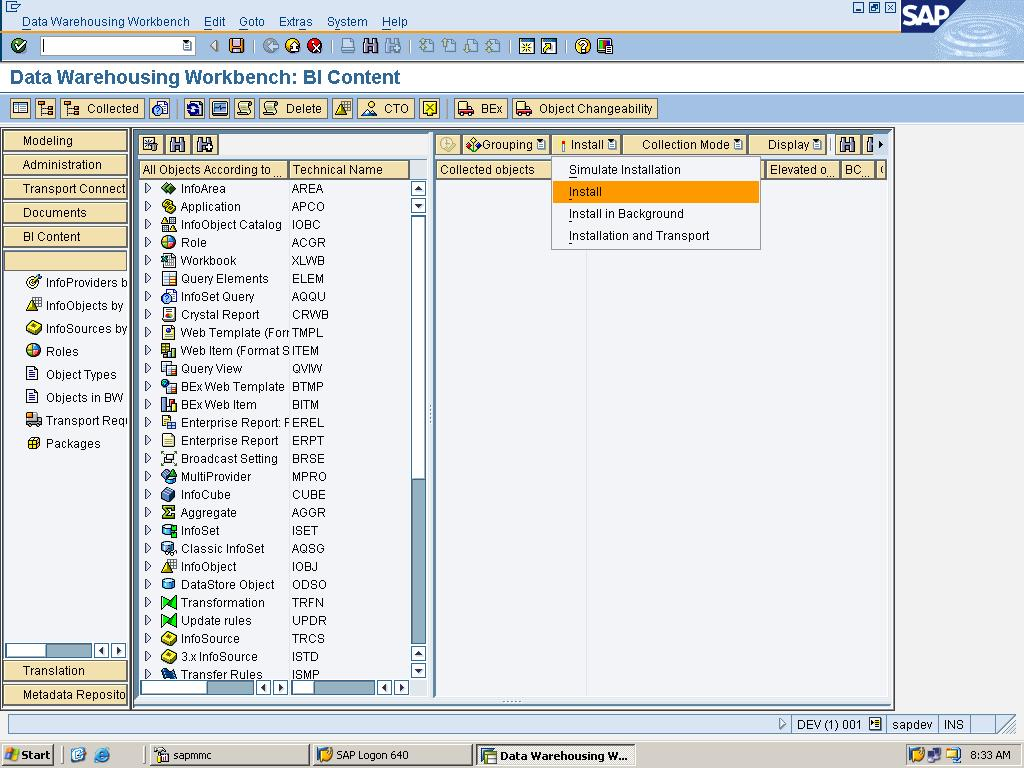This screenshot has width=1024, height=768.
Task: Click the Create New Session icon
Action: (526, 46)
